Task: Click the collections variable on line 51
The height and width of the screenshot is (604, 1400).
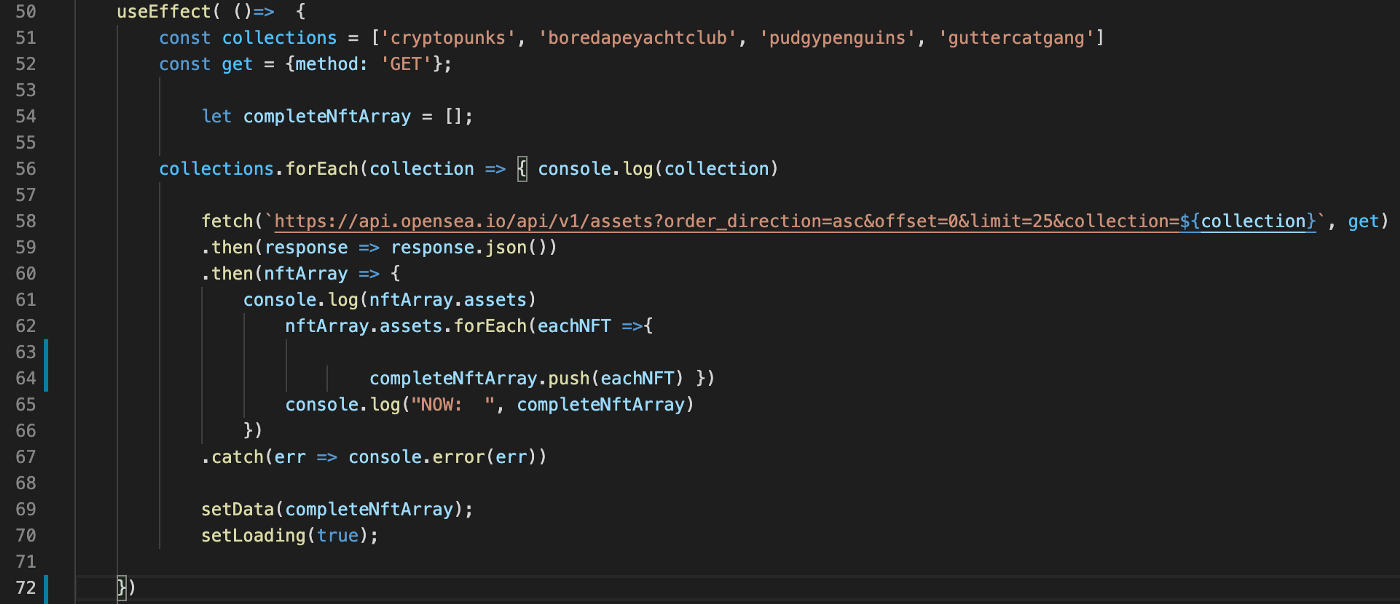Action: 279,38
